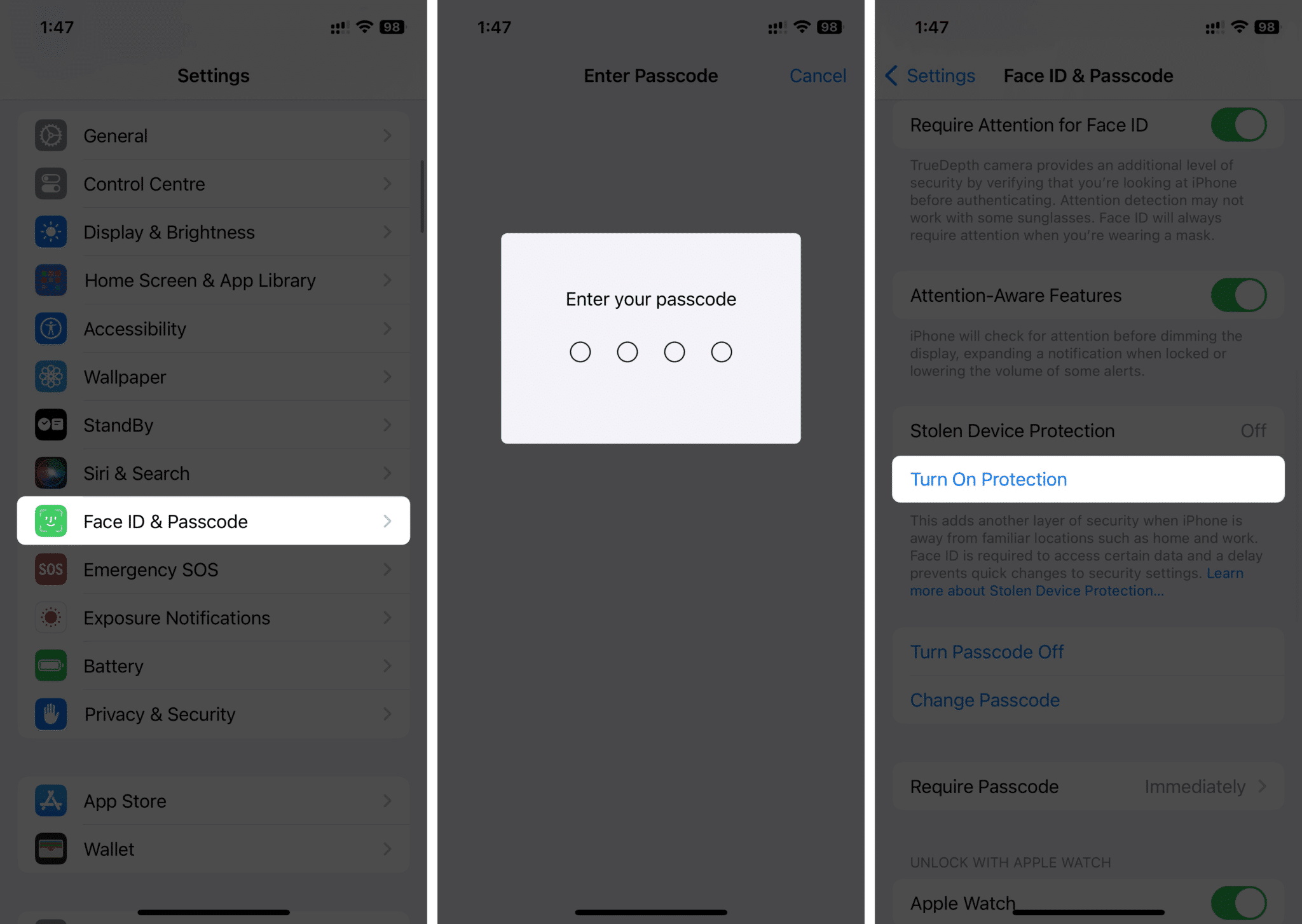The height and width of the screenshot is (924, 1302).
Task: Open Privacy & Security settings
Action: (x=213, y=714)
